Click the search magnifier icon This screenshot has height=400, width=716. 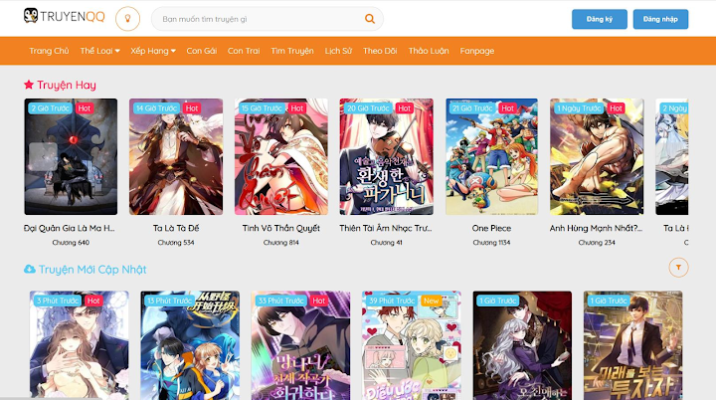pos(370,19)
